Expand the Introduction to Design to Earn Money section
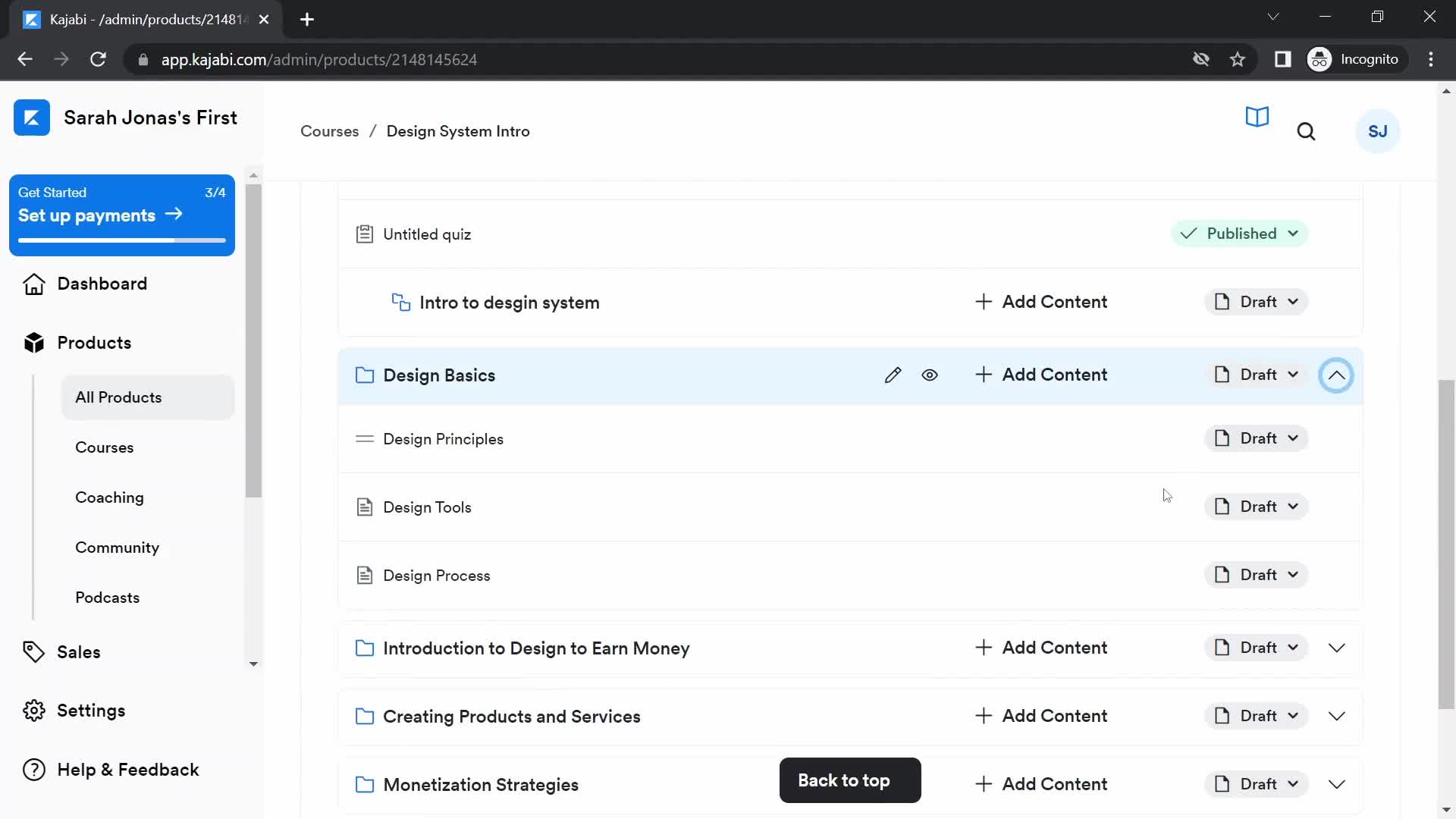Screen dimensions: 1456x819 [x=1337, y=648]
